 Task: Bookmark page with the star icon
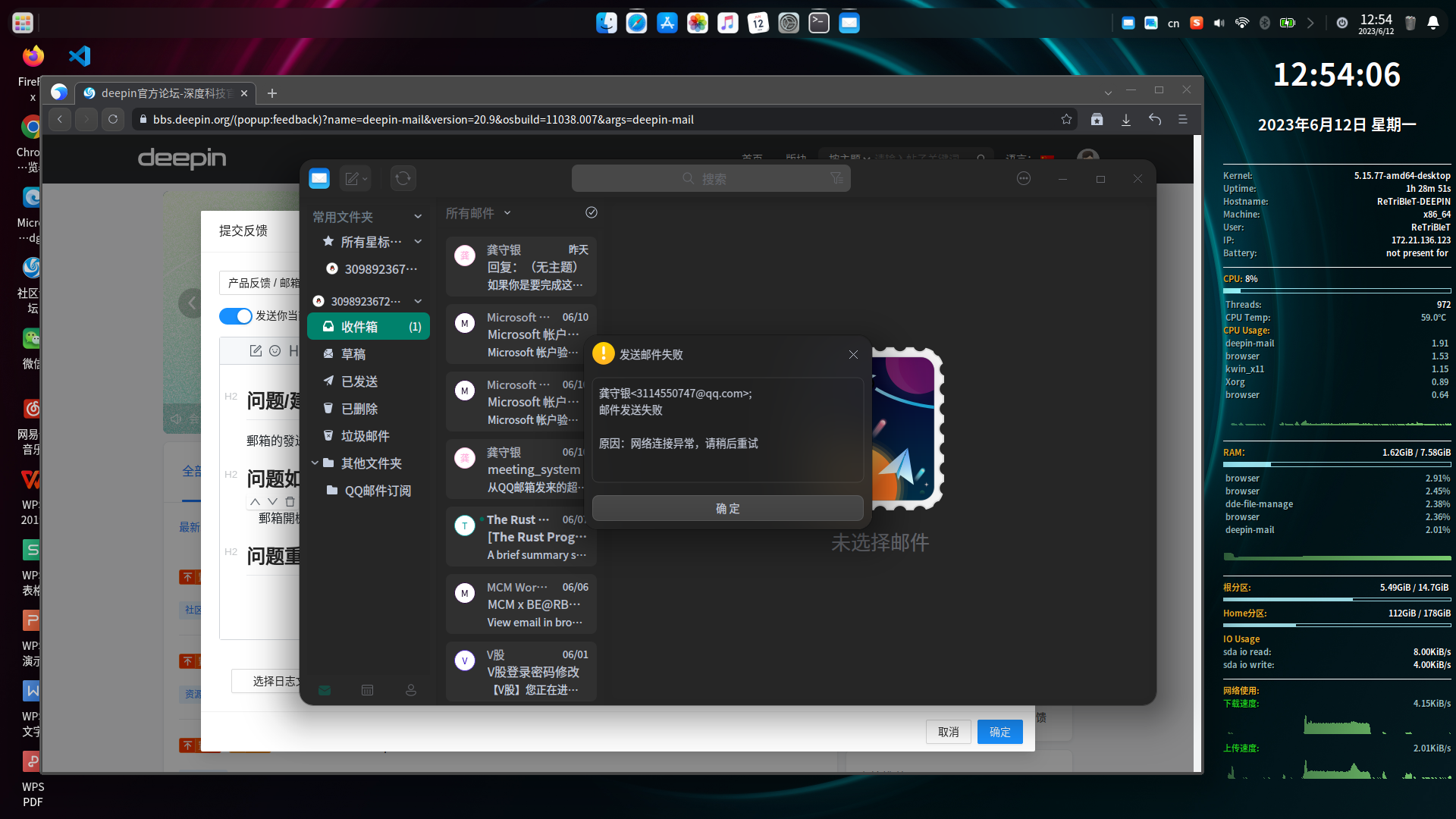[x=1066, y=119]
